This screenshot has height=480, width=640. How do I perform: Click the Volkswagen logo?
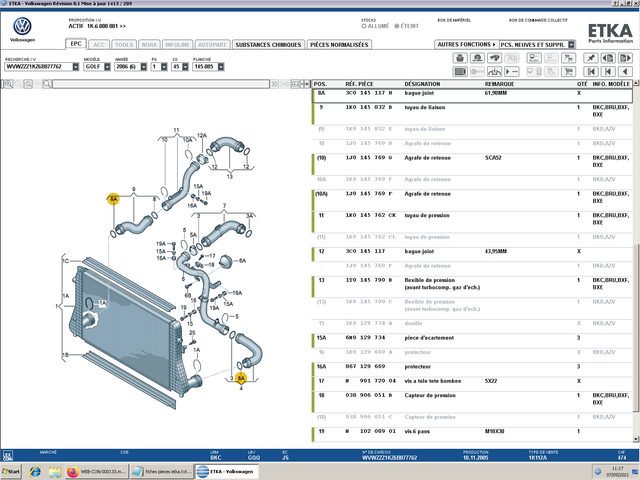pyautogui.click(x=22, y=27)
